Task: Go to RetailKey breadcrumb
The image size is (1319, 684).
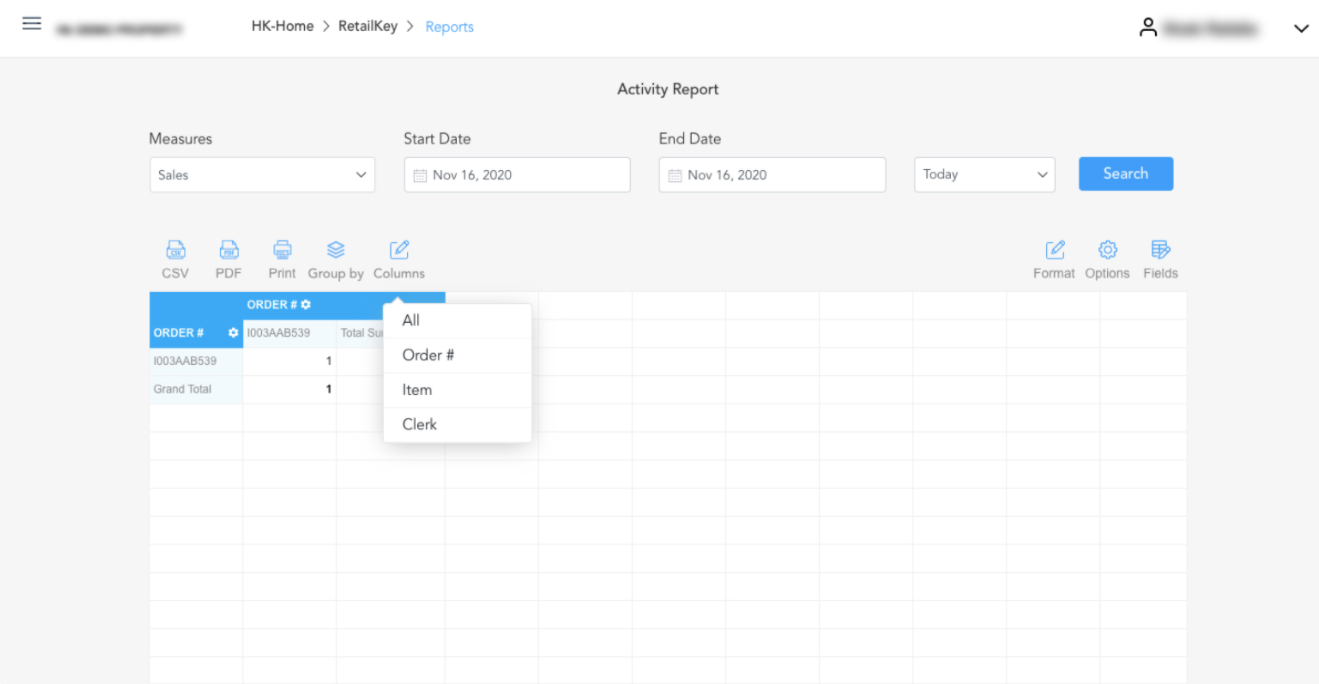Action: (x=368, y=27)
